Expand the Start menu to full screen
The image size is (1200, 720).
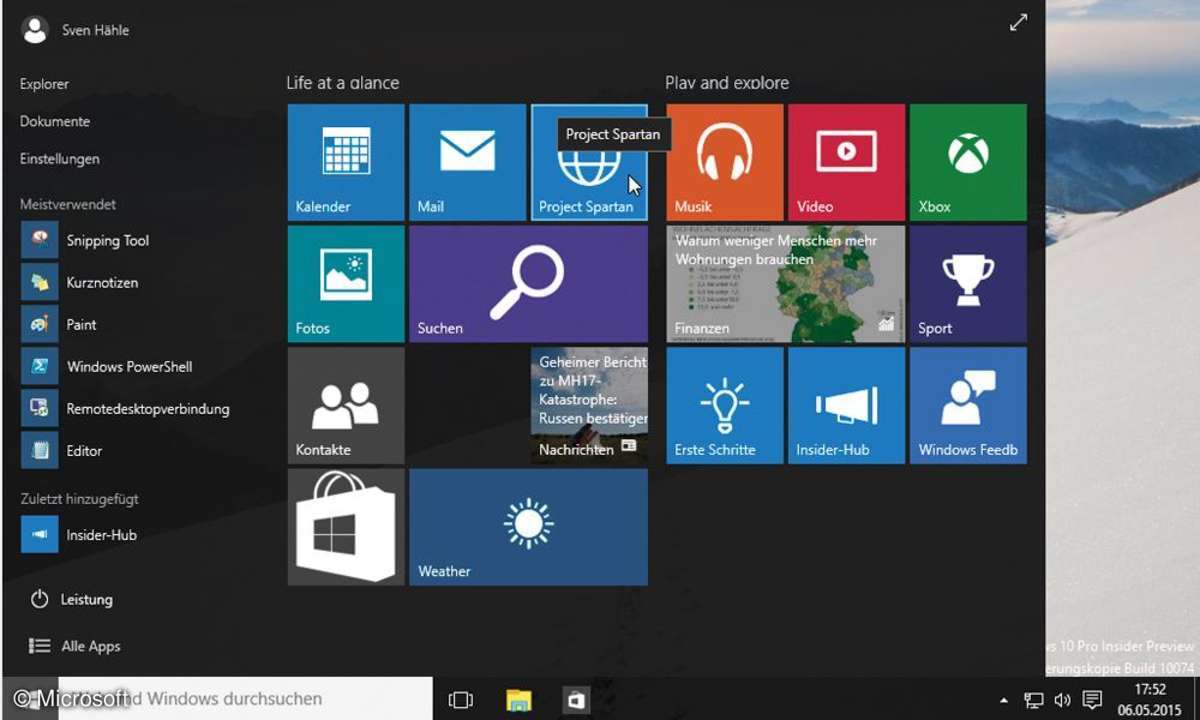pyautogui.click(x=1018, y=22)
